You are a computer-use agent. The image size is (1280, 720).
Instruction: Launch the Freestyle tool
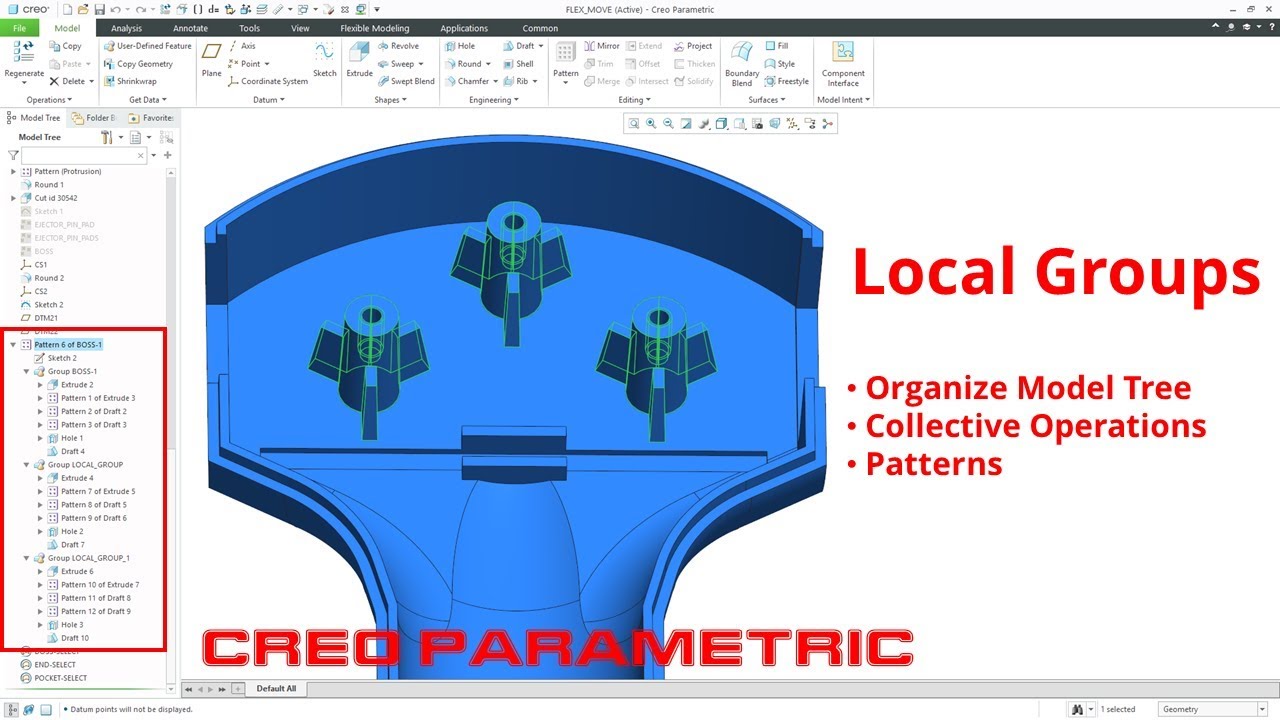(786, 82)
